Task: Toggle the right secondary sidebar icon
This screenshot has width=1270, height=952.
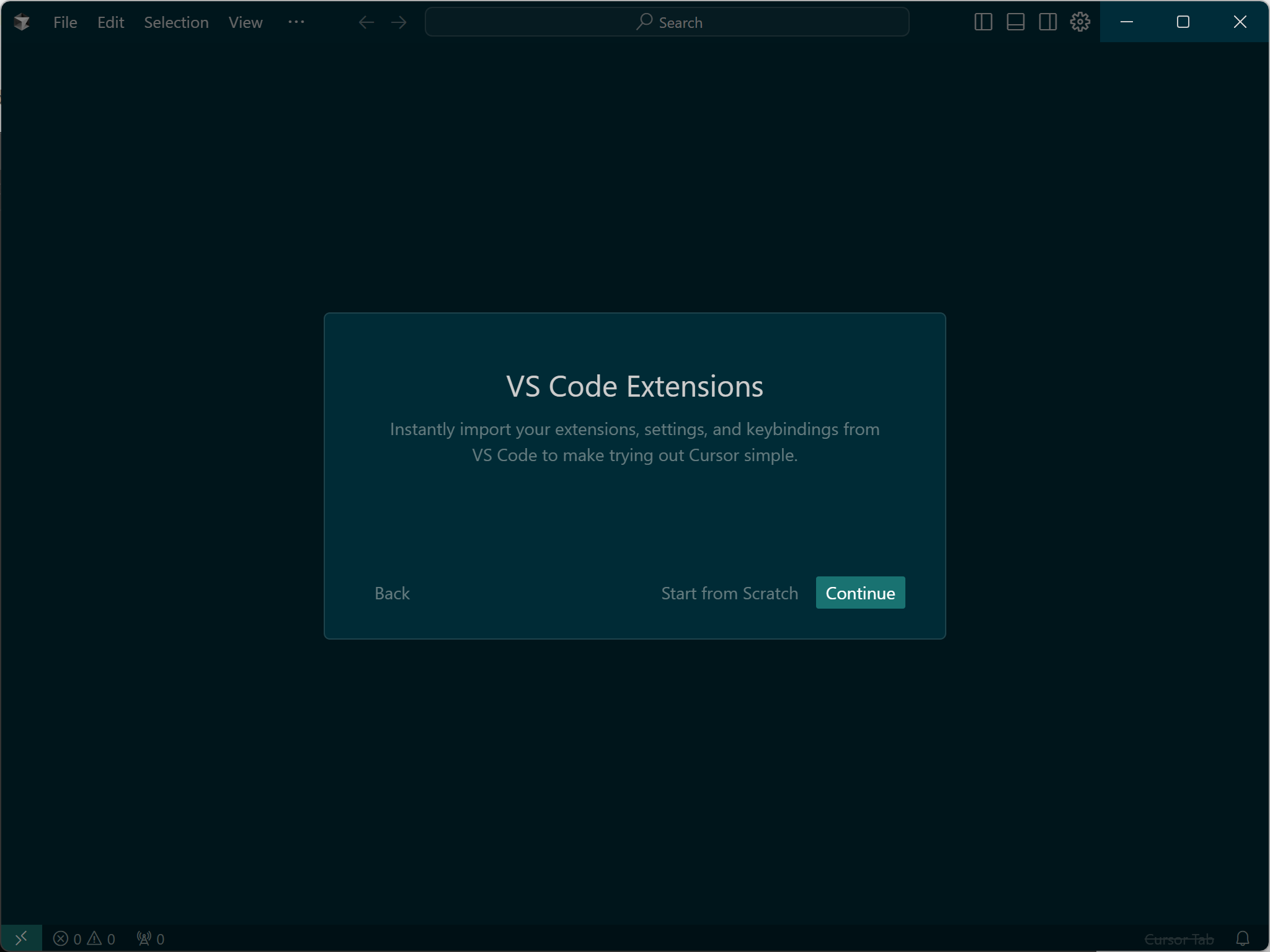Action: click(x=1048, y=22)
